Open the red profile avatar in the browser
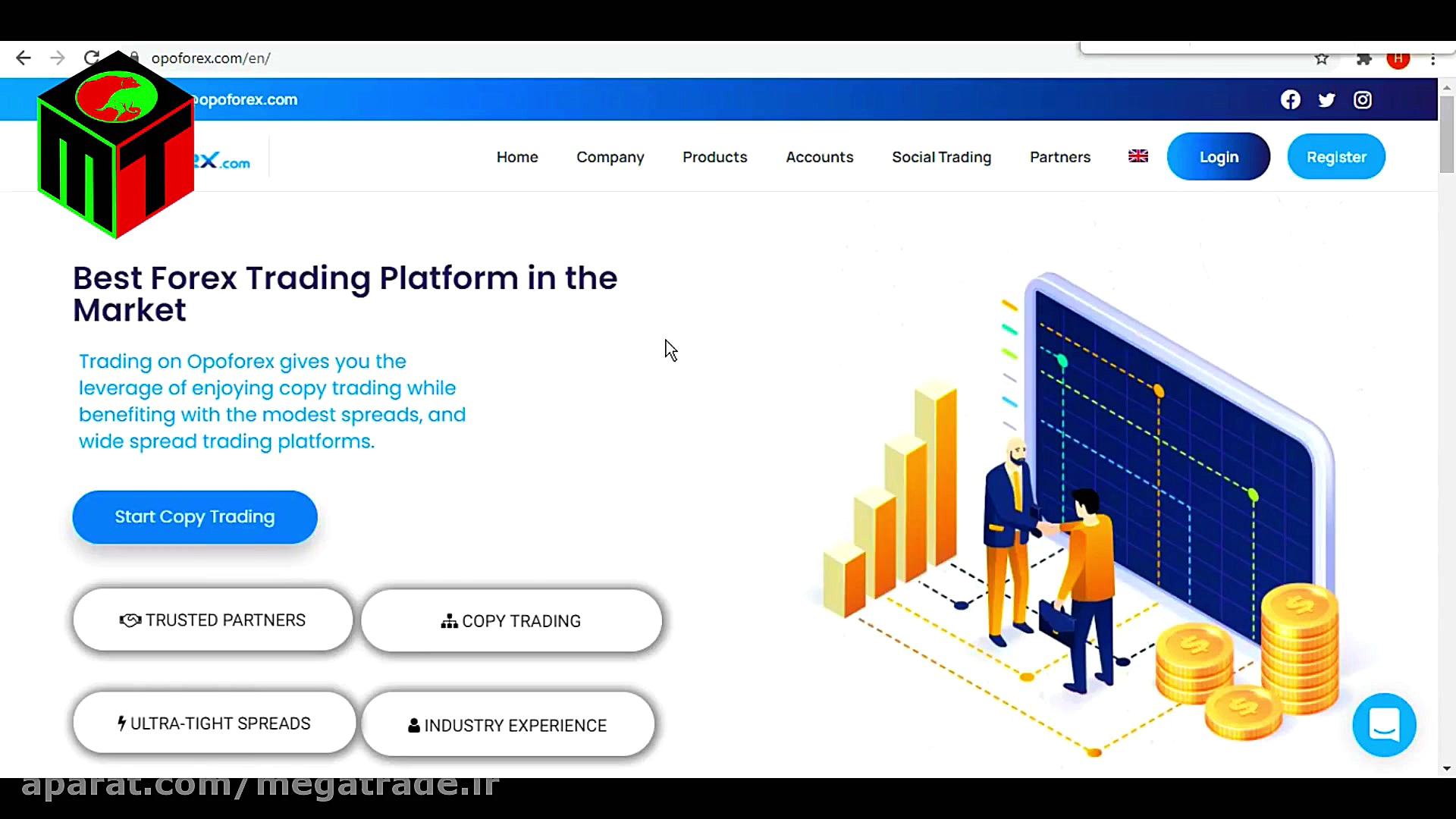Screen dimensions: 1456x819 pos(1398,59)
